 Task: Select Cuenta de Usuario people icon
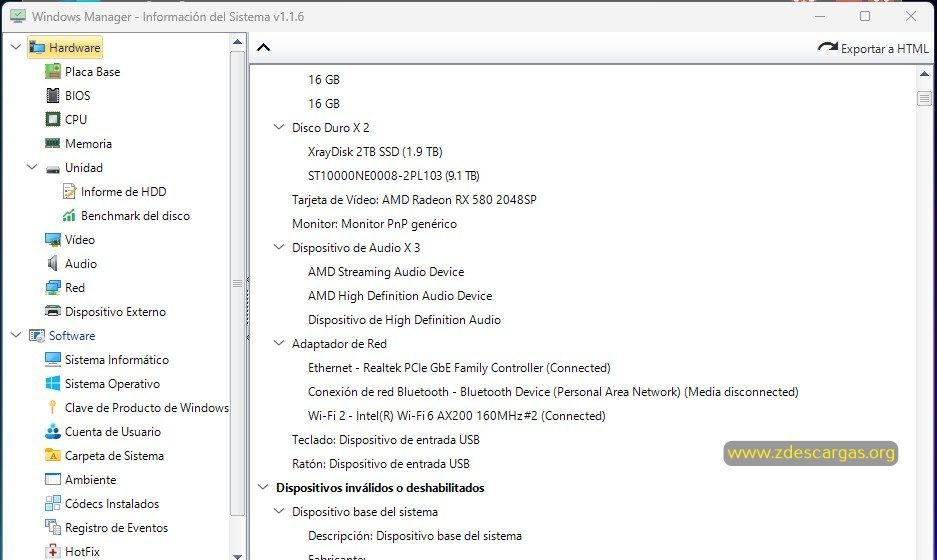coord(53,432)
